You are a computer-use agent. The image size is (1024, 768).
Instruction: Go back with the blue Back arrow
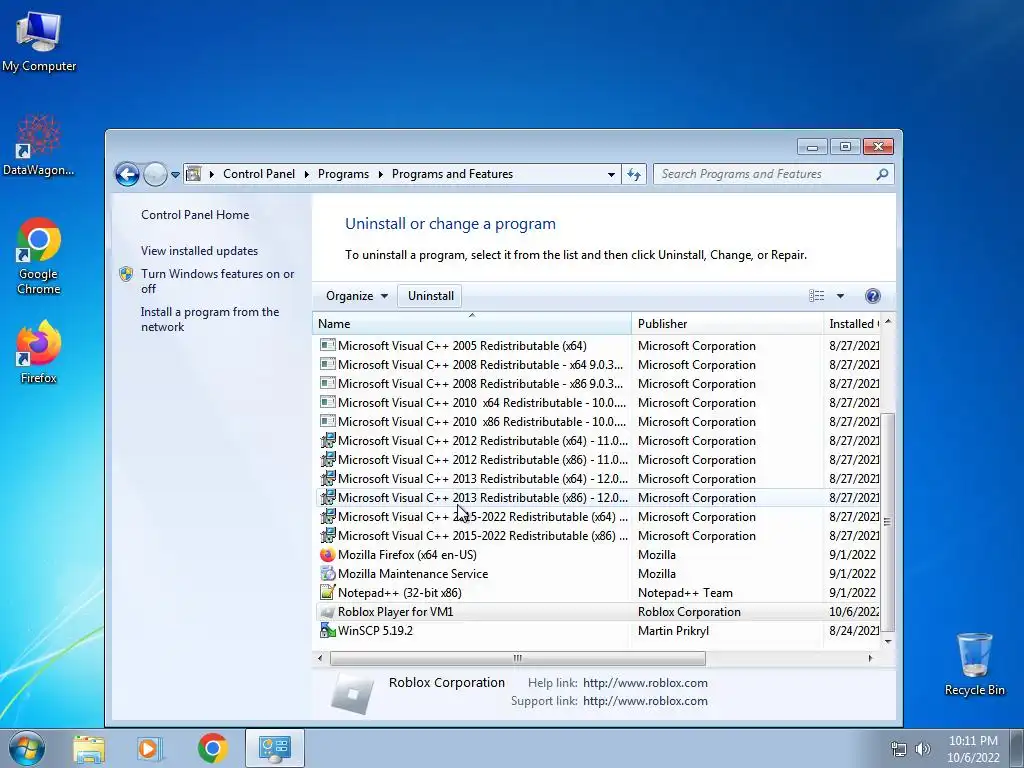(127, 174)
